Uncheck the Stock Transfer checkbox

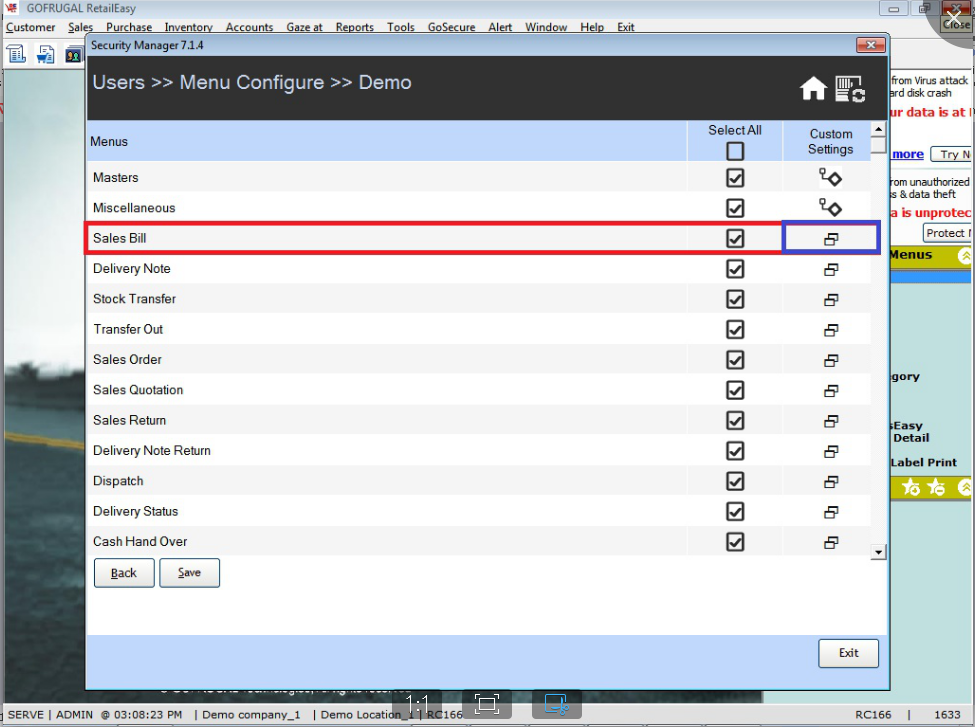(735, 299)
